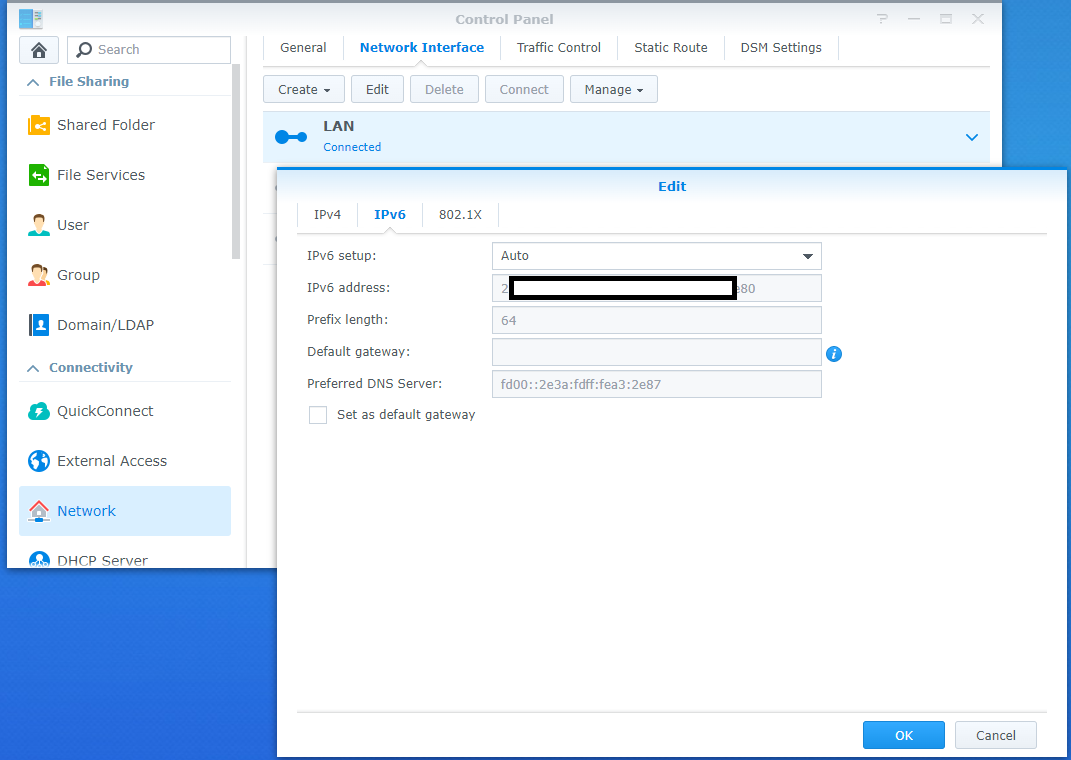This screenshot has height=760, width=1071.
Task: Go to the Traffic Control tab
Action: [558, 47]
